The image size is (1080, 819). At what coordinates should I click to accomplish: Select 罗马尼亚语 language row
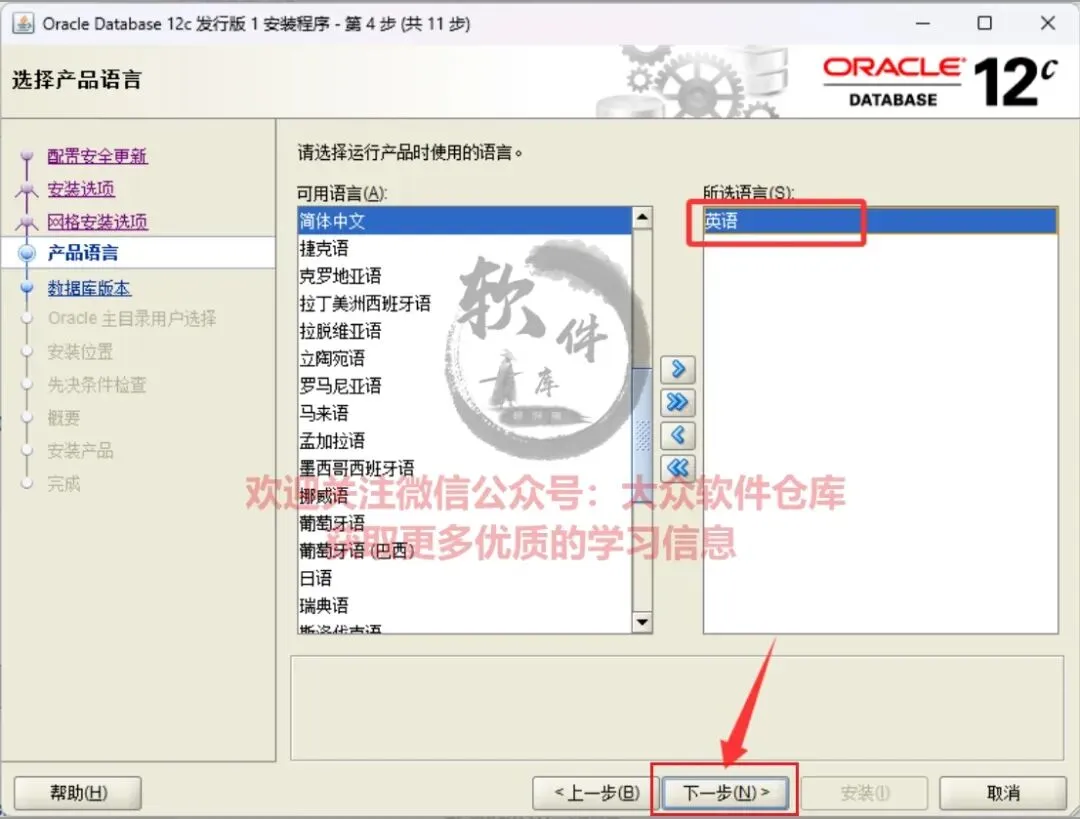(x=465, y=386)
